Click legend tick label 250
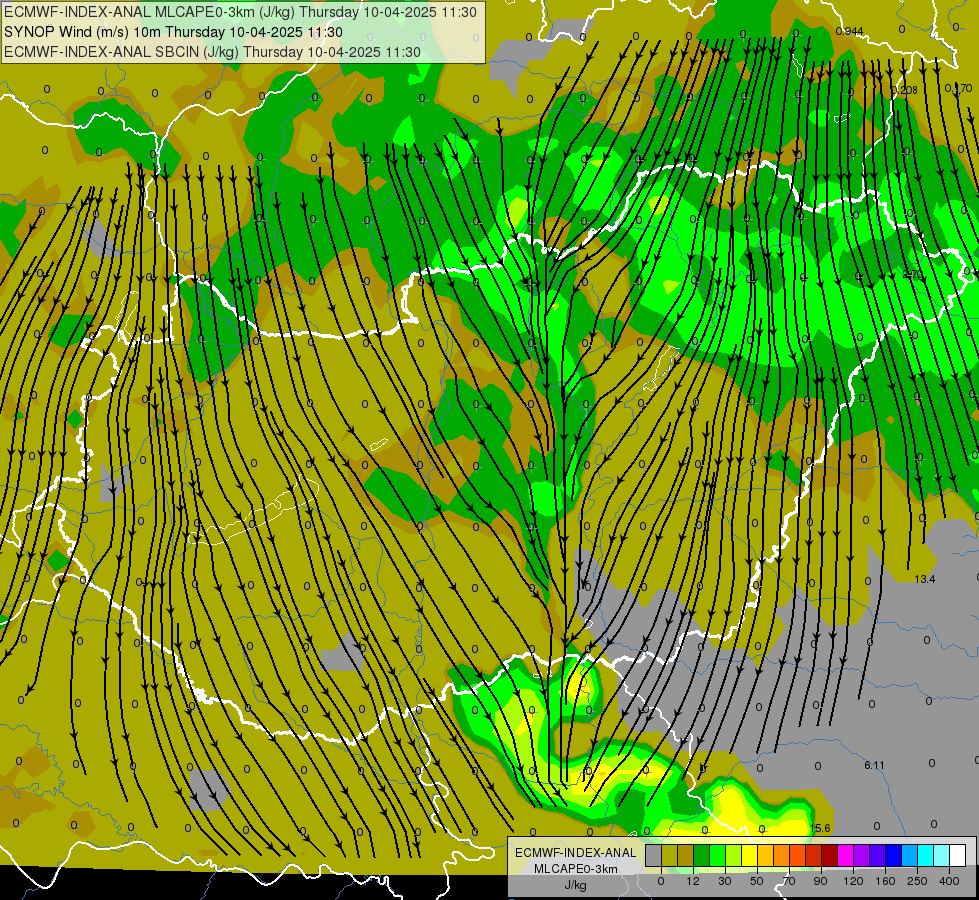This screenshot has width=979, height=900. tap(917, 881)
